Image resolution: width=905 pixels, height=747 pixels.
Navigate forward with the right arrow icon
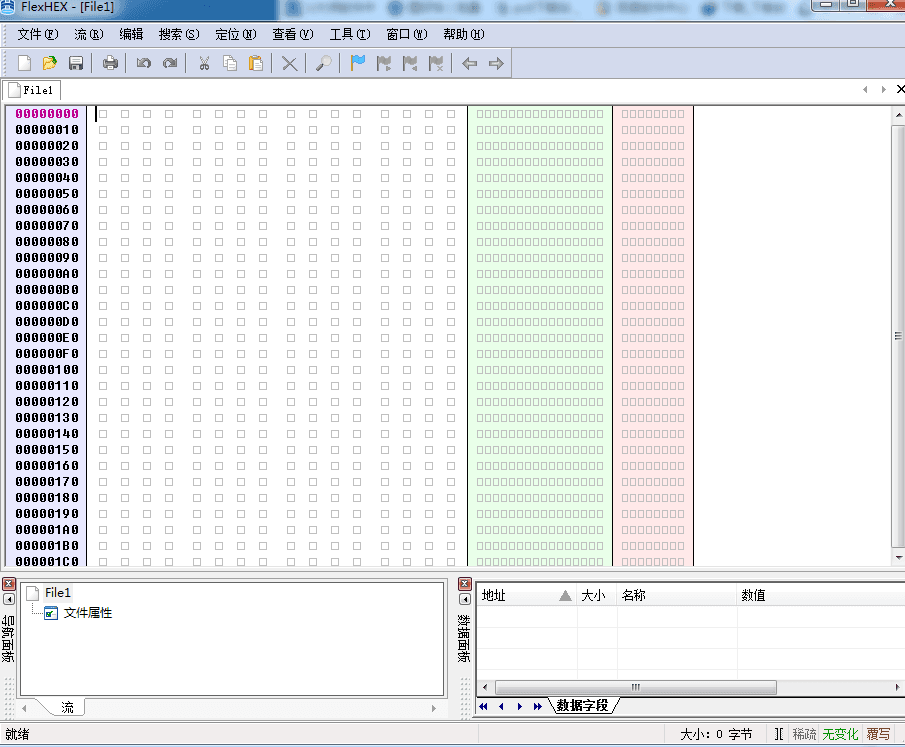(x=496, y=63)
